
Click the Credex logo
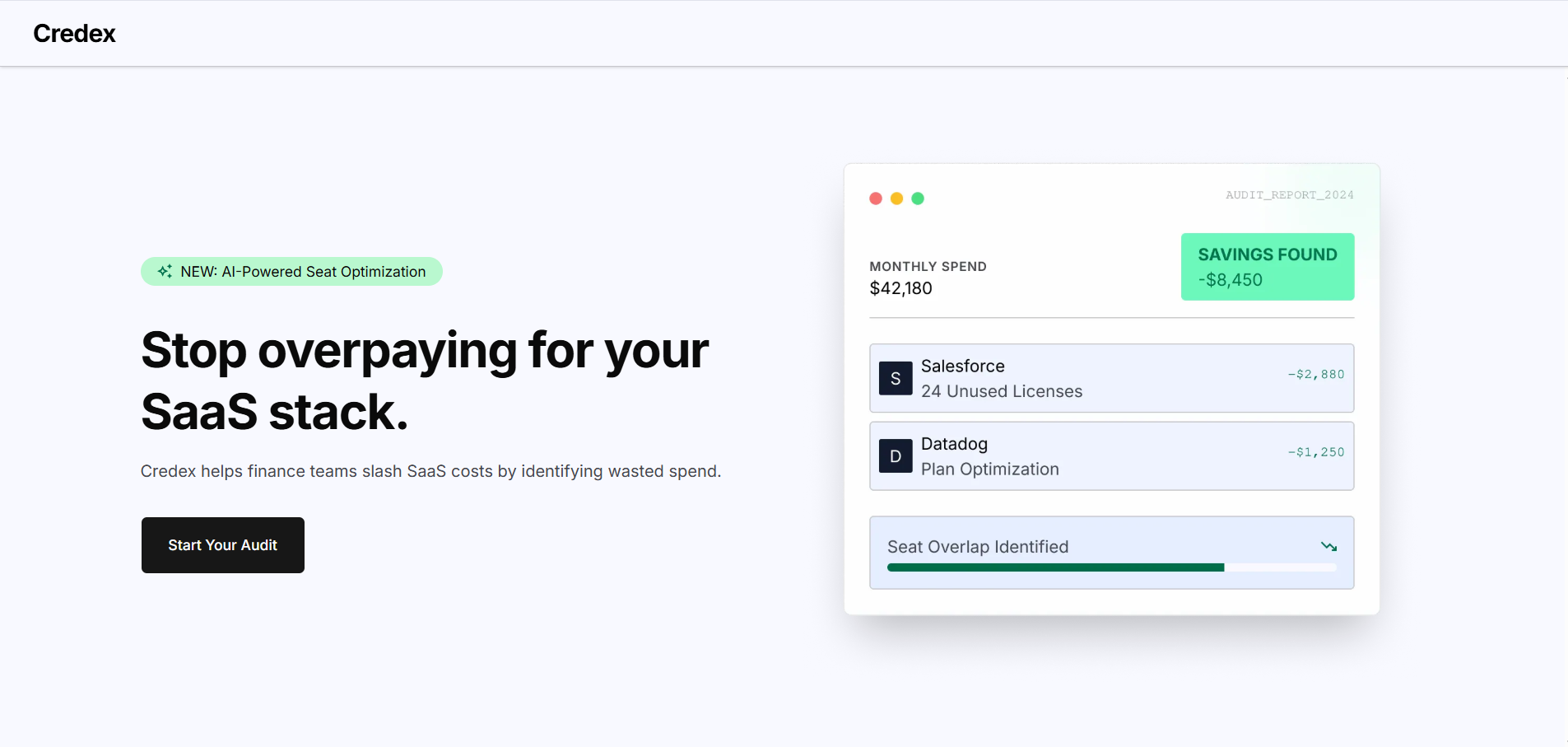pos(74,33)
